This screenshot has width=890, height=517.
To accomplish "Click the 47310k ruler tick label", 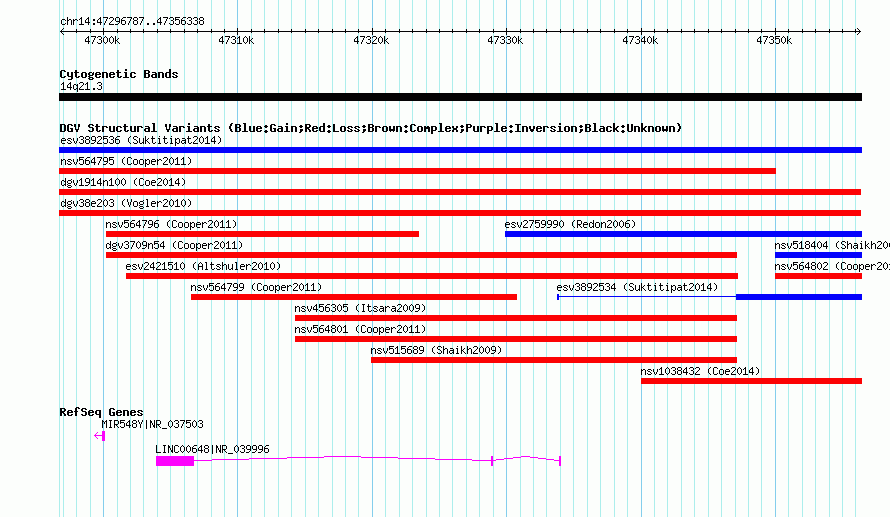I will point(236,40).
